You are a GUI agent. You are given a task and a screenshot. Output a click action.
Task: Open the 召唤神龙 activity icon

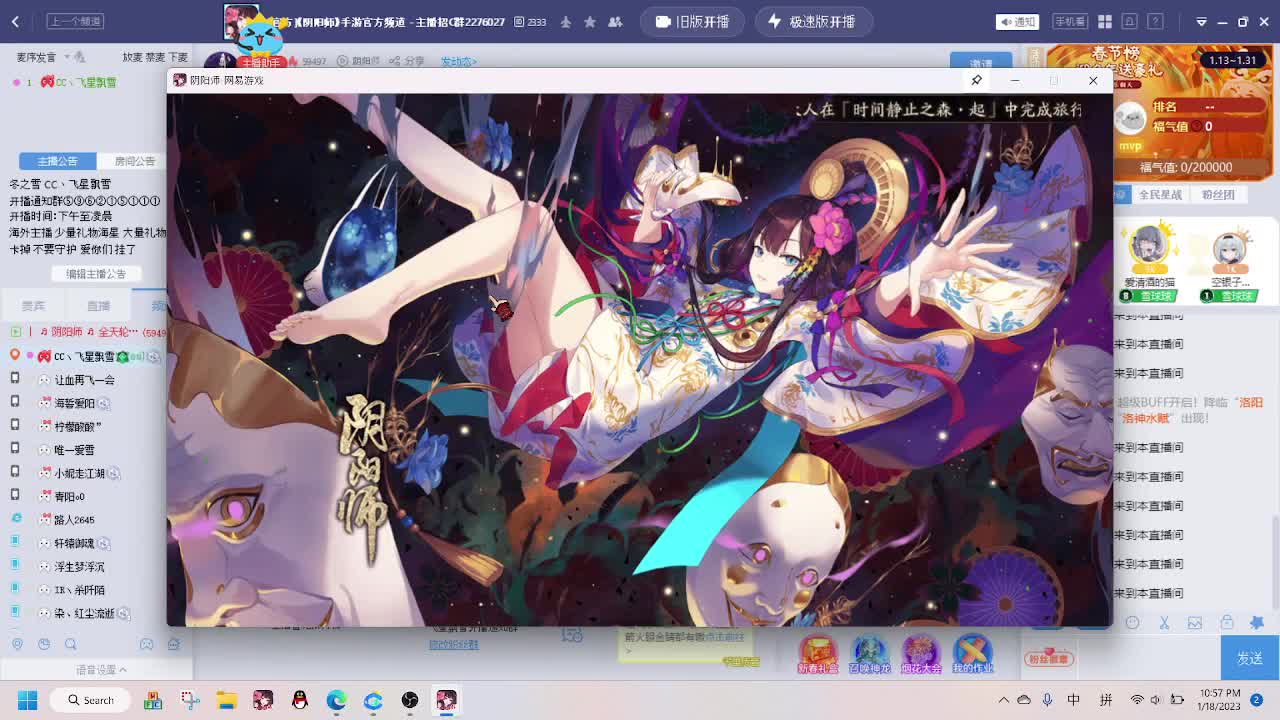tap(869, 654)
